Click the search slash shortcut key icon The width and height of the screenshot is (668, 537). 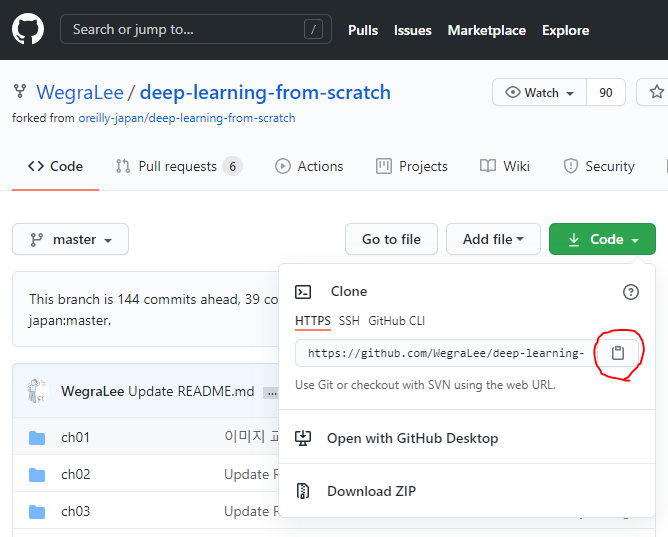click(x=314, y=29)
